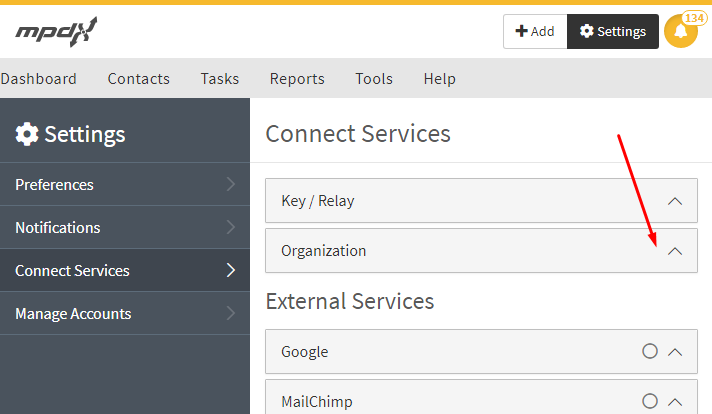Expand the Organization panel chevron
The width and height of the screenshot is (712, 414).
click(675, 251)
